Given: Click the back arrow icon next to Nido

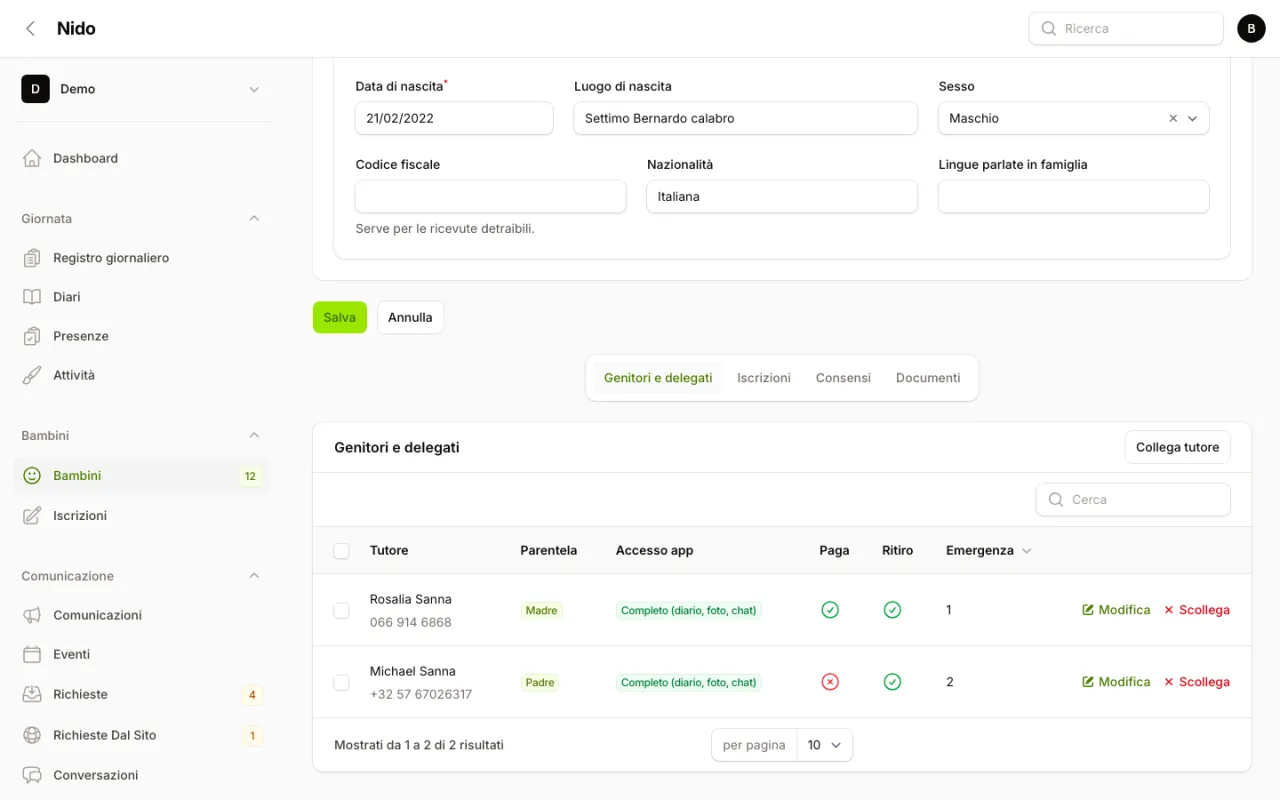Looking at the screenshot, I should coord(31,28).
